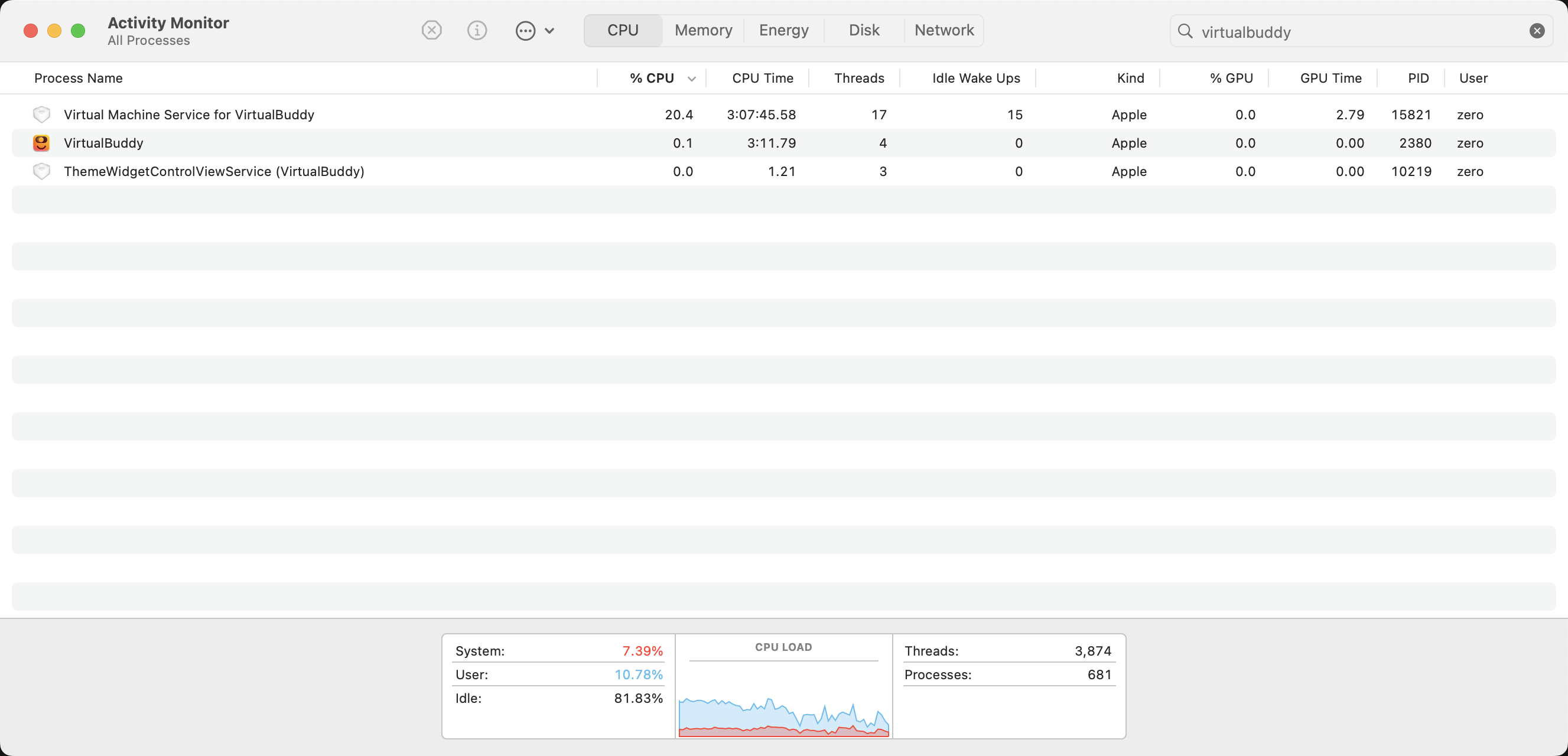Click the VirtualBuddy app icon in list
Screen dimensions: 1568x756
point(41,143)
